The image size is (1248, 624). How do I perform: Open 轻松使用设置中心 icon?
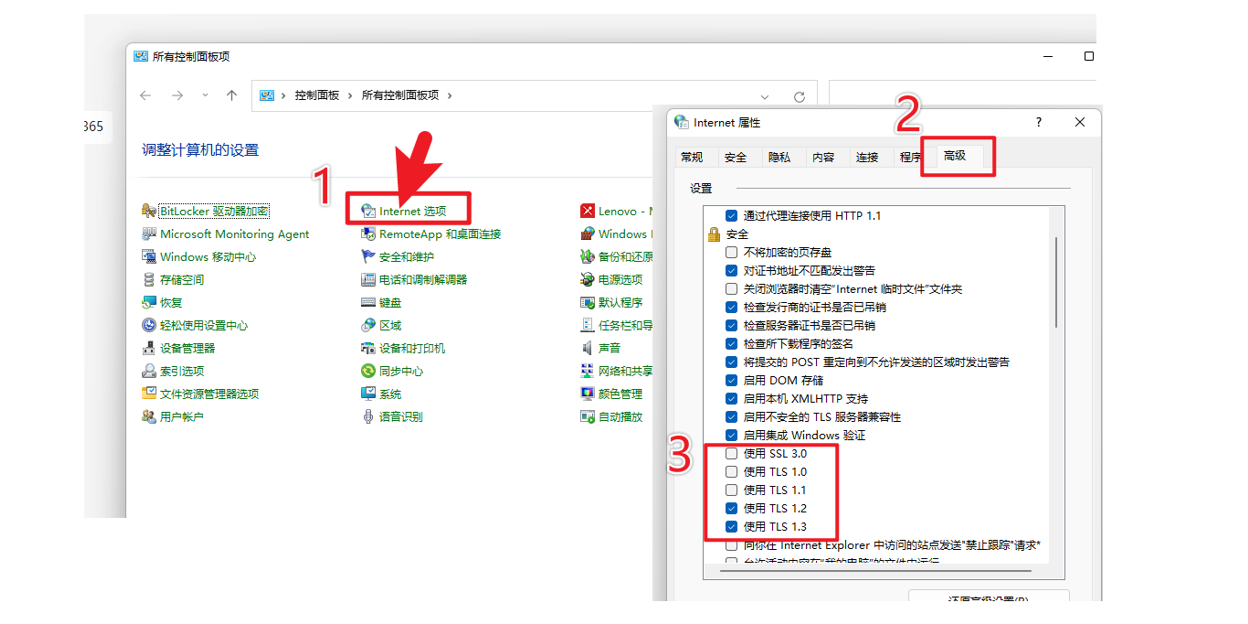149,326
